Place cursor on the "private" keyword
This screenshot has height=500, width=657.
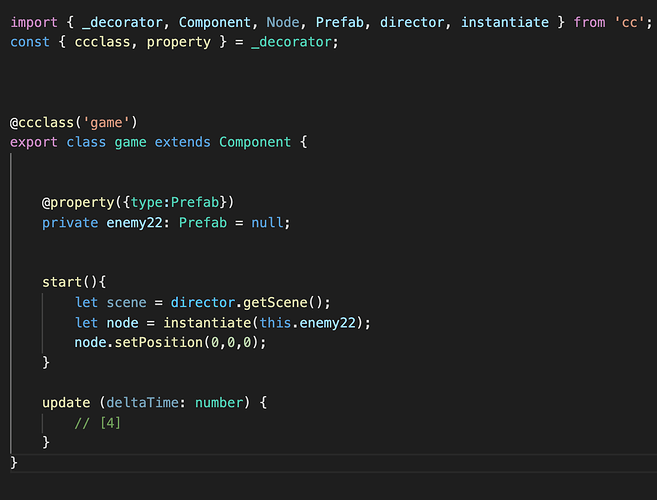point(70,222)
